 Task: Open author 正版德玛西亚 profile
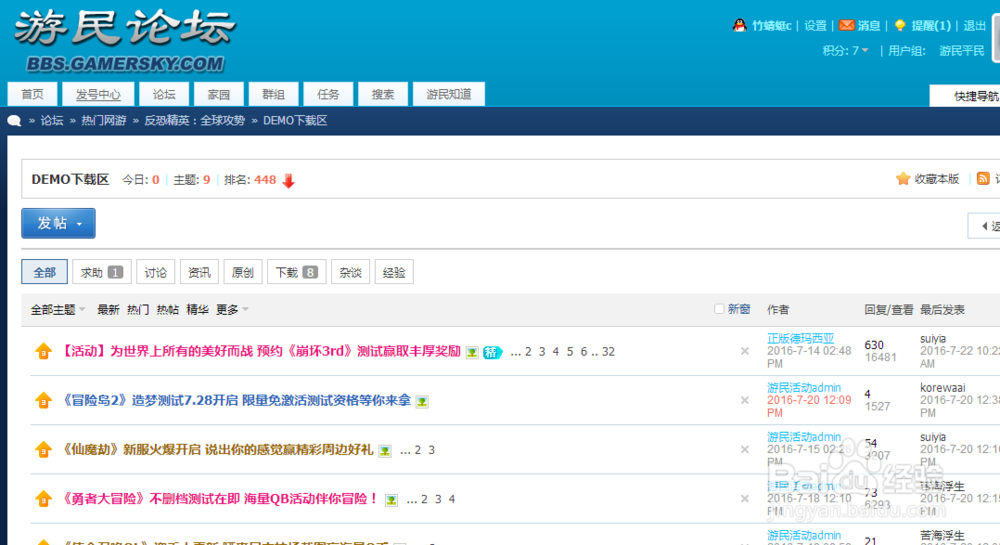coord(800,338)
